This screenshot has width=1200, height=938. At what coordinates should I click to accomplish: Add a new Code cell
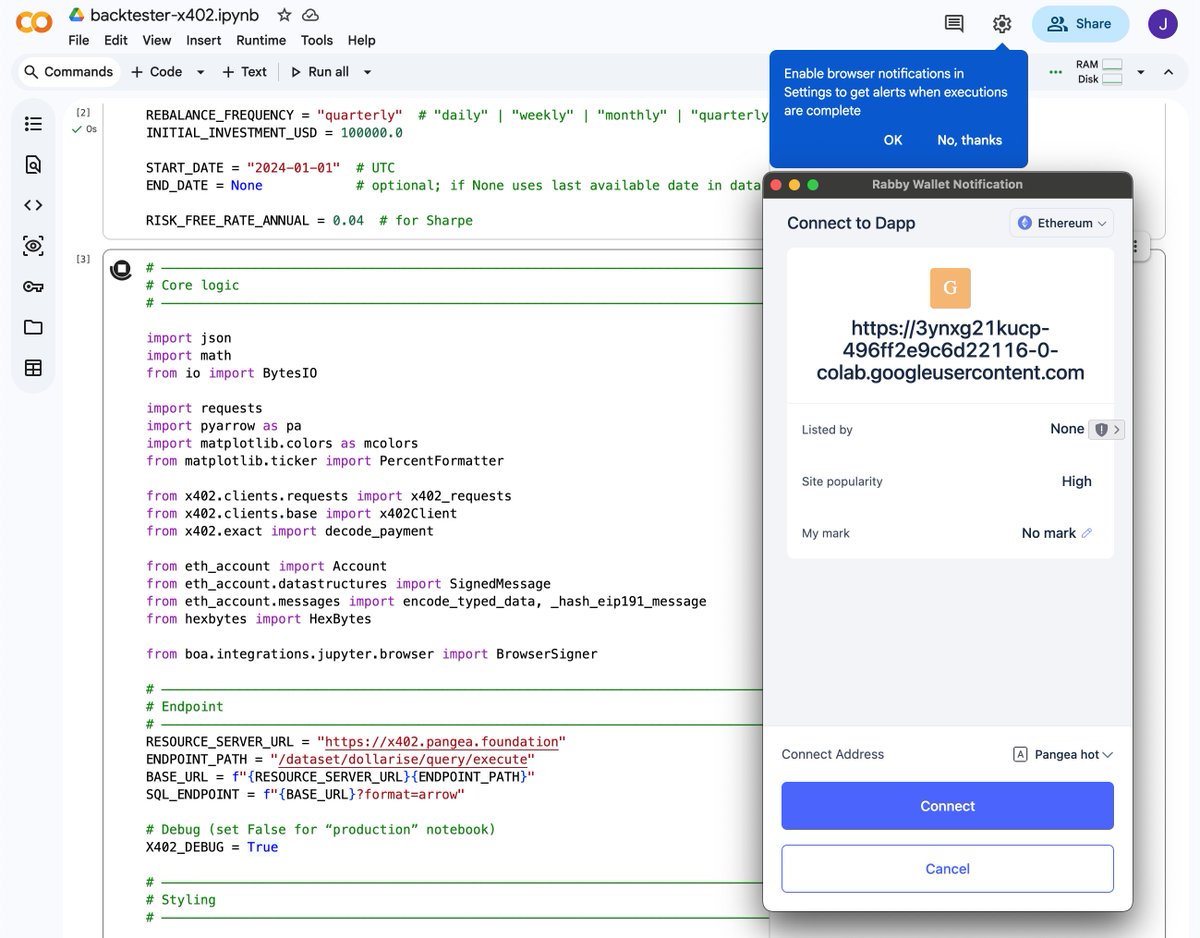point(157,72)
